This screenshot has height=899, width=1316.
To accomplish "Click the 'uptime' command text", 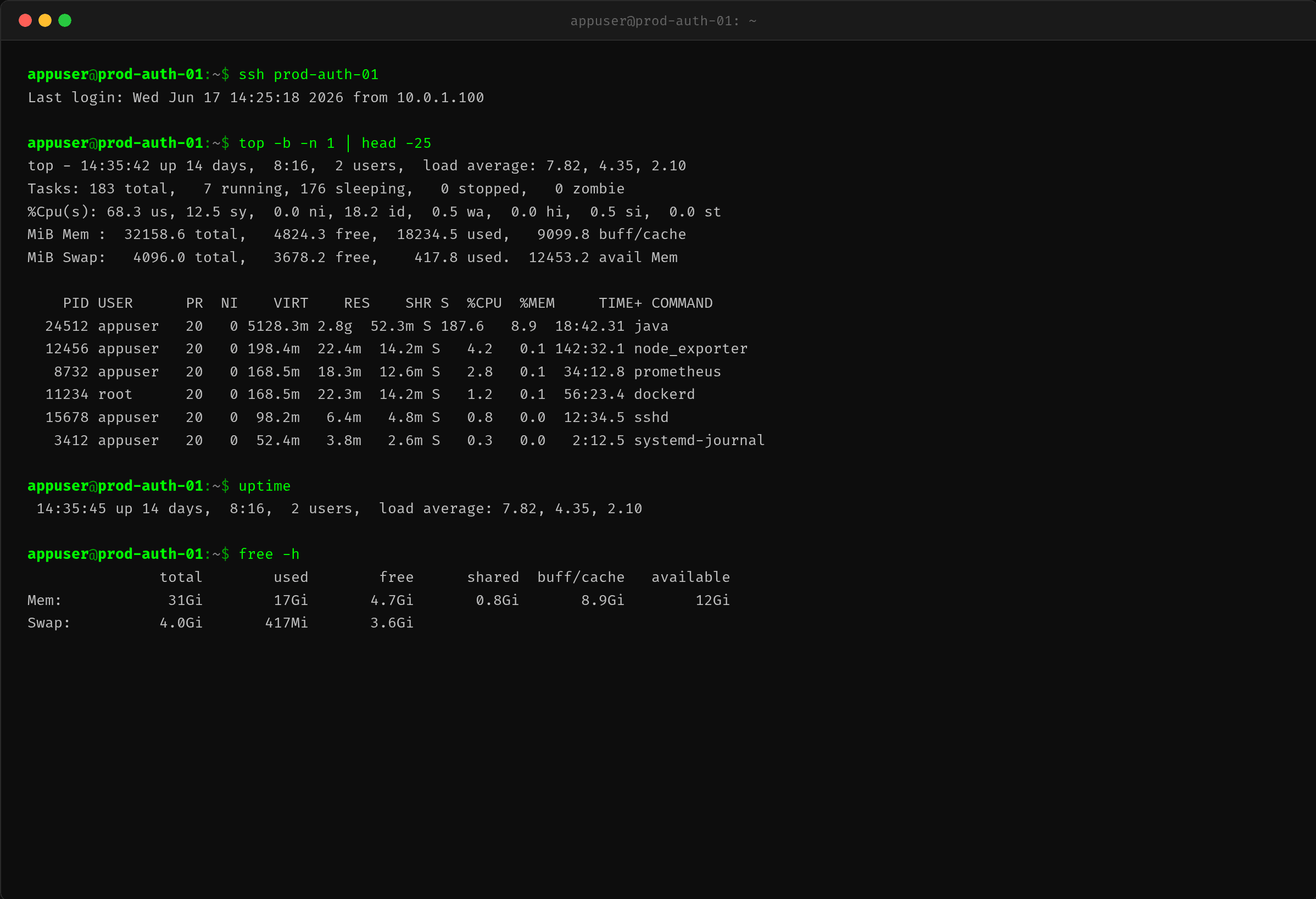I will [264, 486].
